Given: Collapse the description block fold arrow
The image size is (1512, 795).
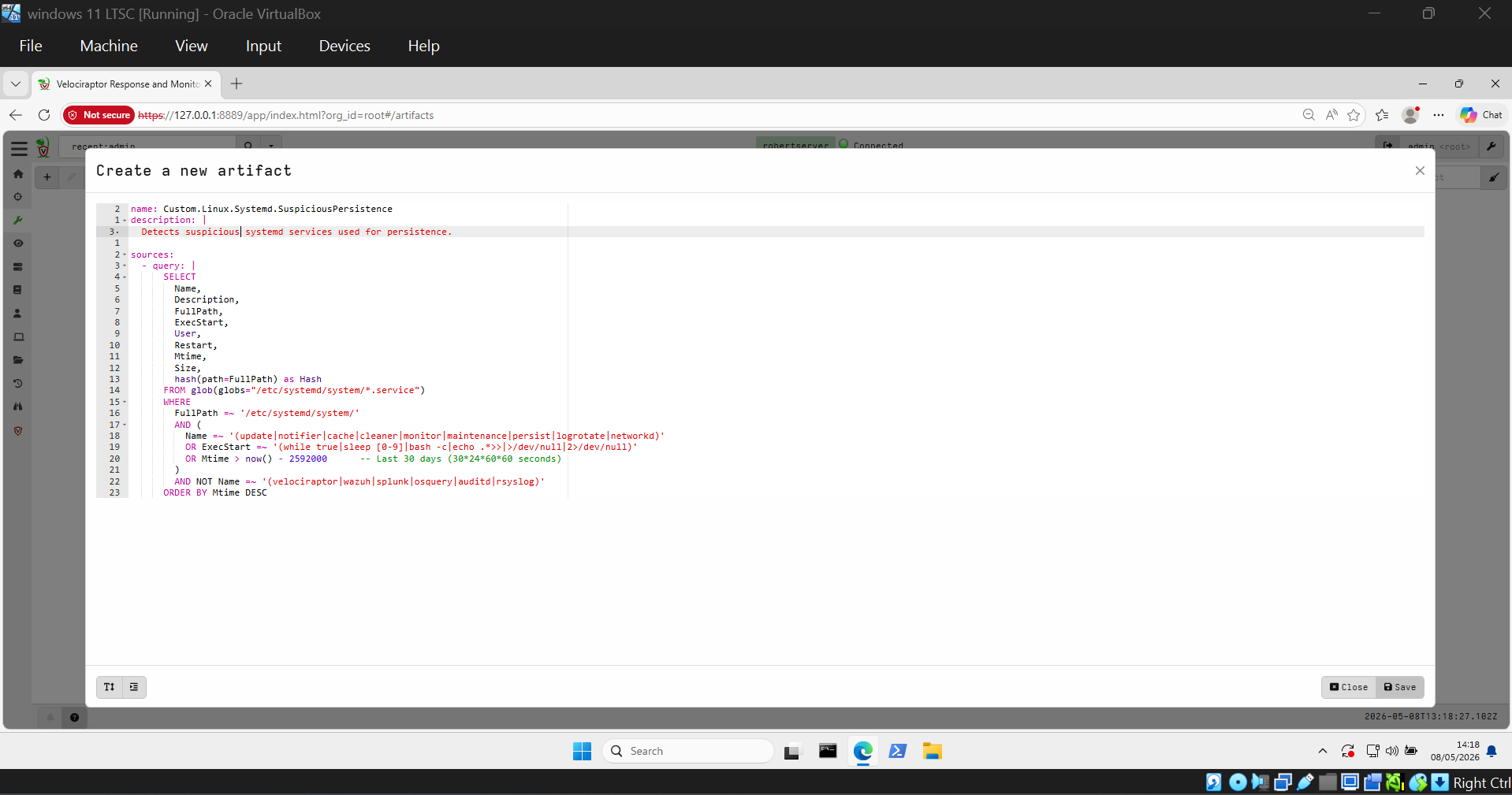Looking at the screenshot, I should [125, 221].
